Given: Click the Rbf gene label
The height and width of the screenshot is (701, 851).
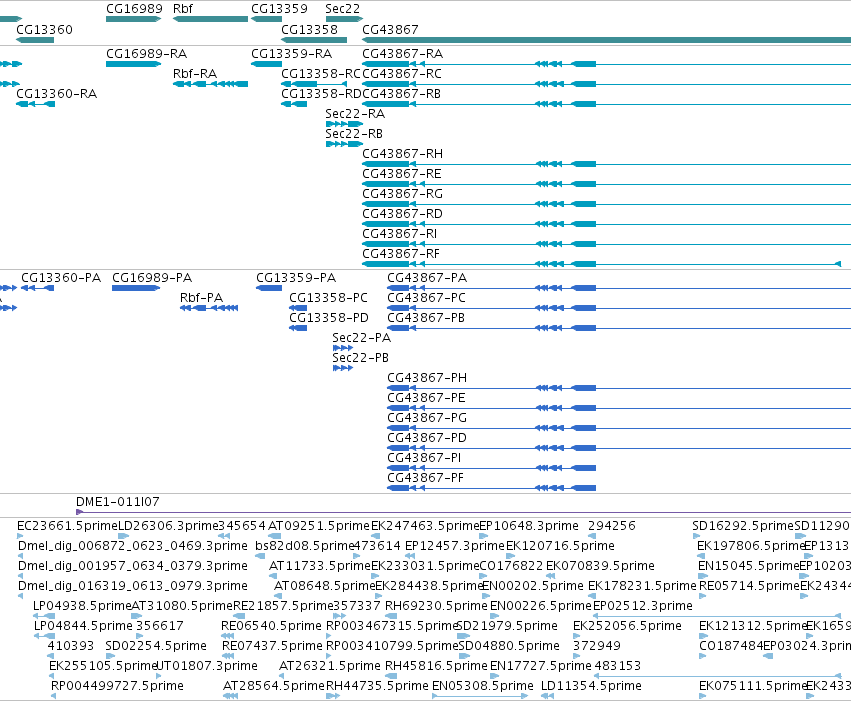Looking at the screenshot, I should pyautogui.click(x=183, y=9).
